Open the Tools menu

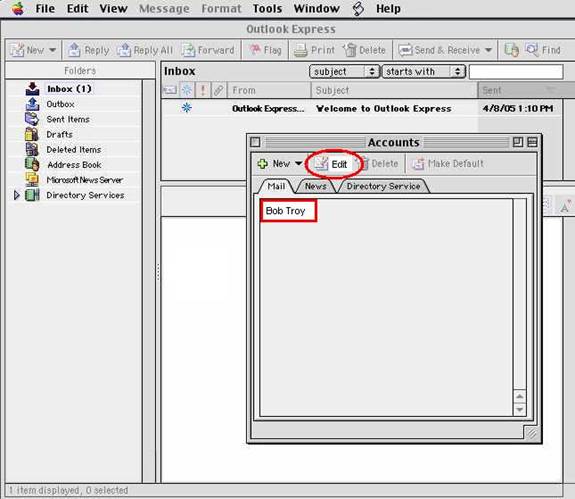click(x=267, y=8)
